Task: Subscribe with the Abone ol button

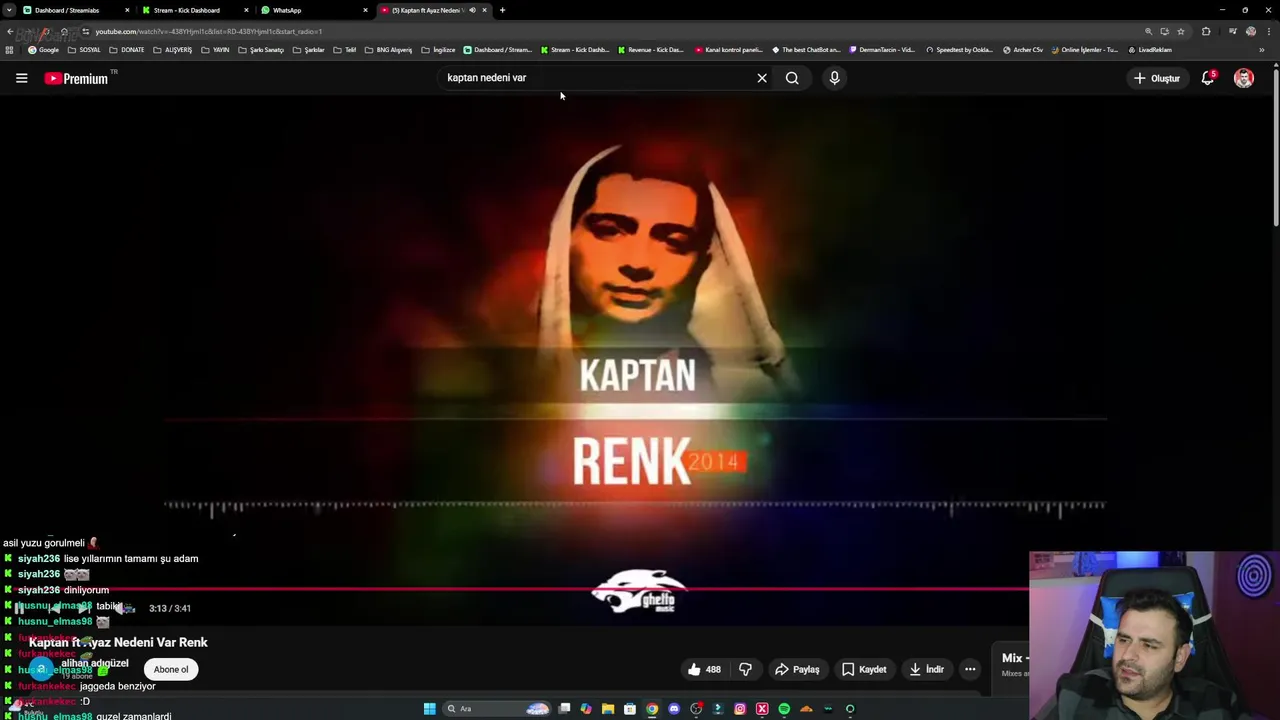Action: [171, 670]
